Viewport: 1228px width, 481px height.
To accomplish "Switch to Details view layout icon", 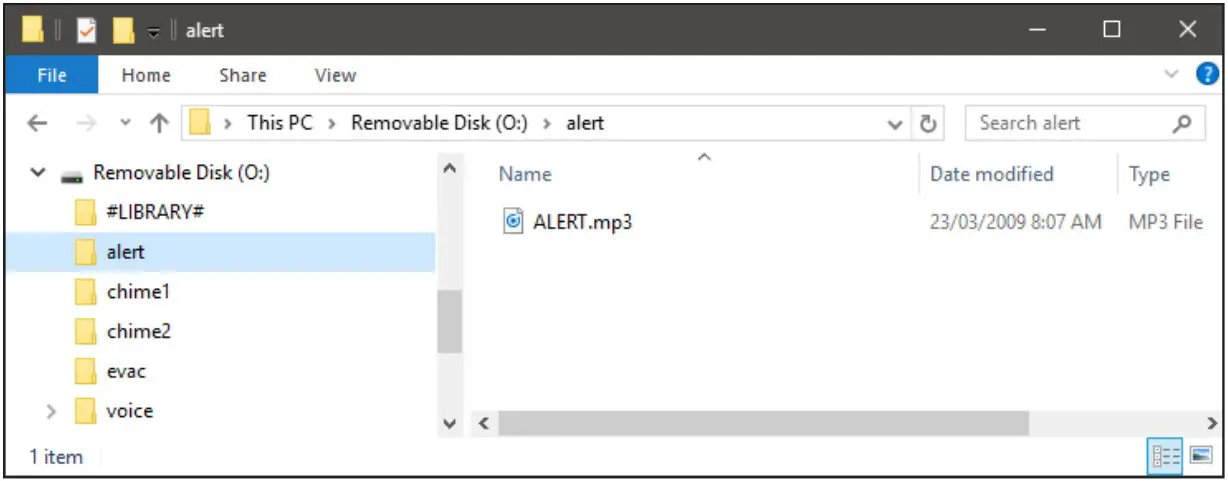I will (1166, 456).
